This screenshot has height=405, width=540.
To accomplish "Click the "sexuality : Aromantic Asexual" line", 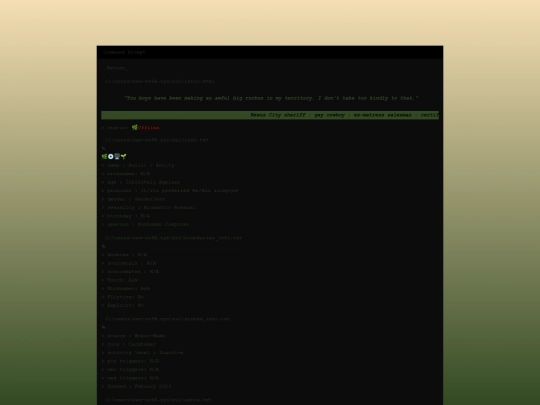I will tap(148, 208).
